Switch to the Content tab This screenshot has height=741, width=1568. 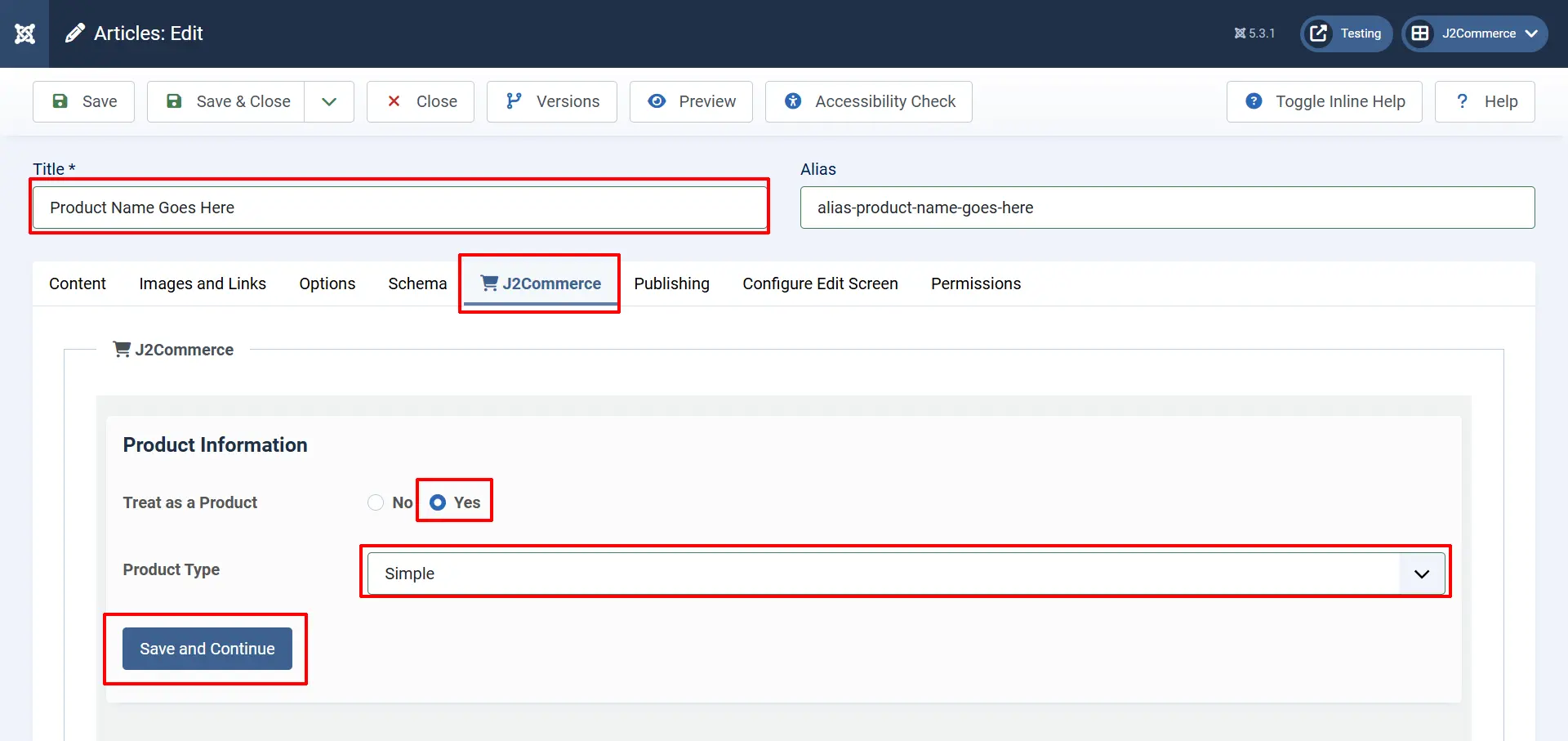78,283
